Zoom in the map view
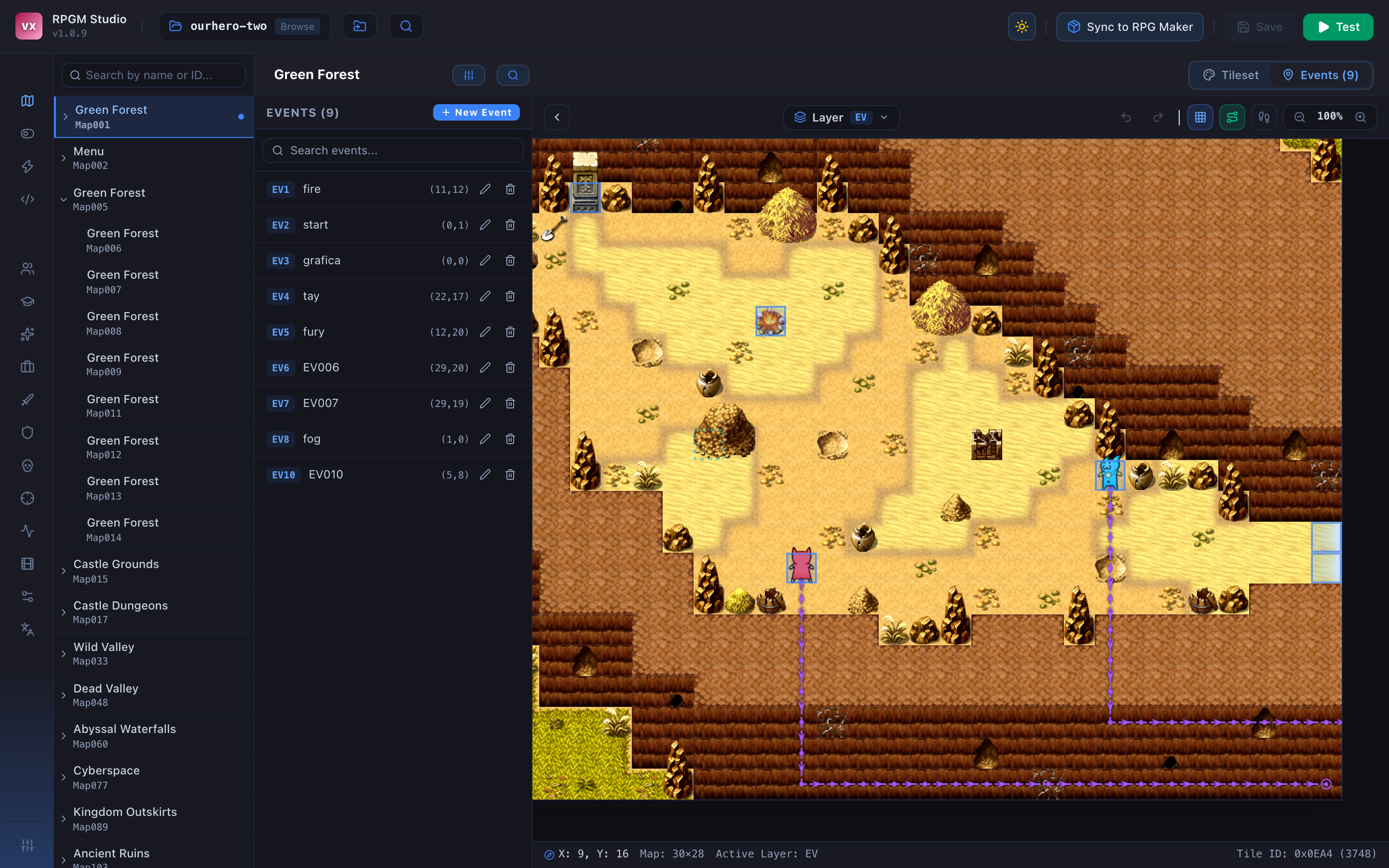 pyautogui.click(x=1360, y=118)
